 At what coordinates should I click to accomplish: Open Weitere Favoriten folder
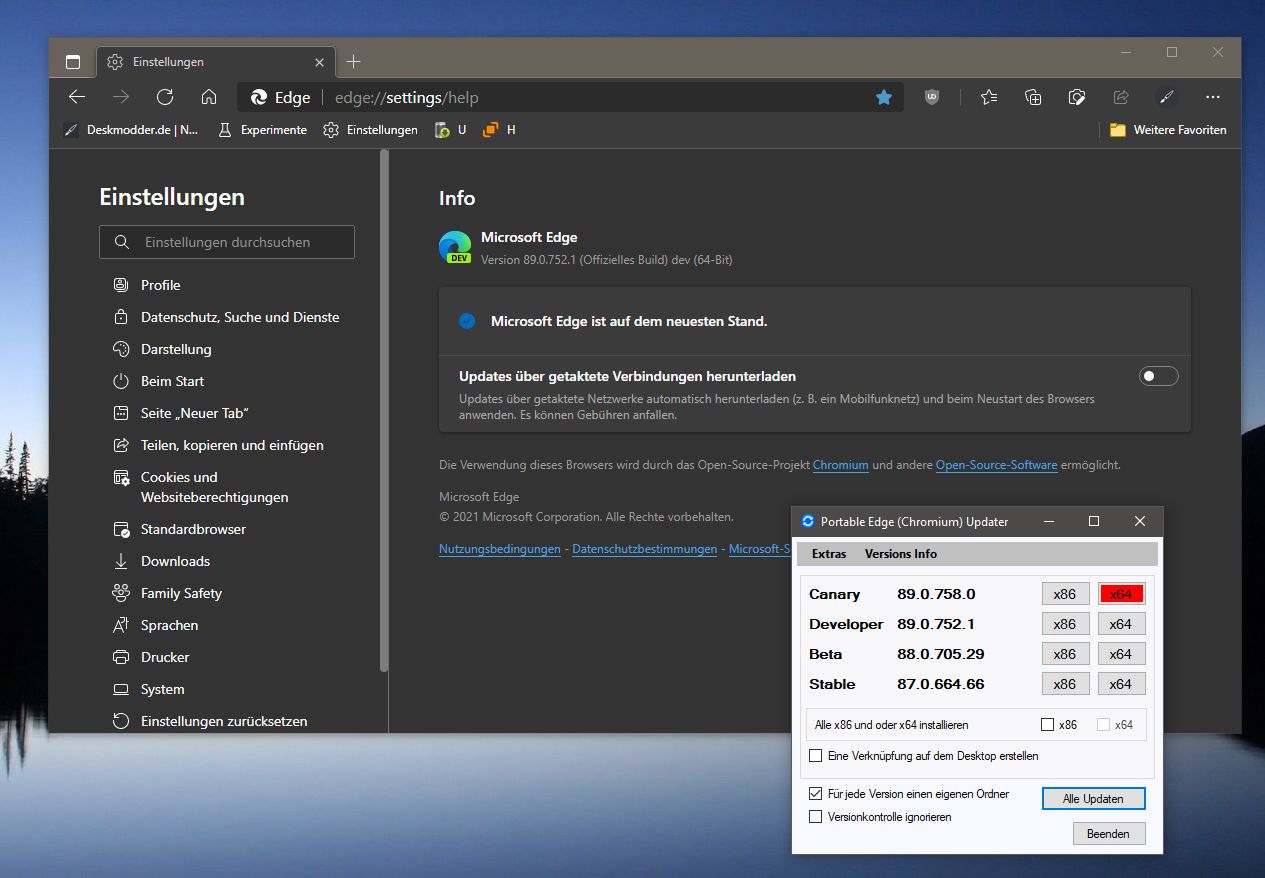click(x=1168, y=130)
